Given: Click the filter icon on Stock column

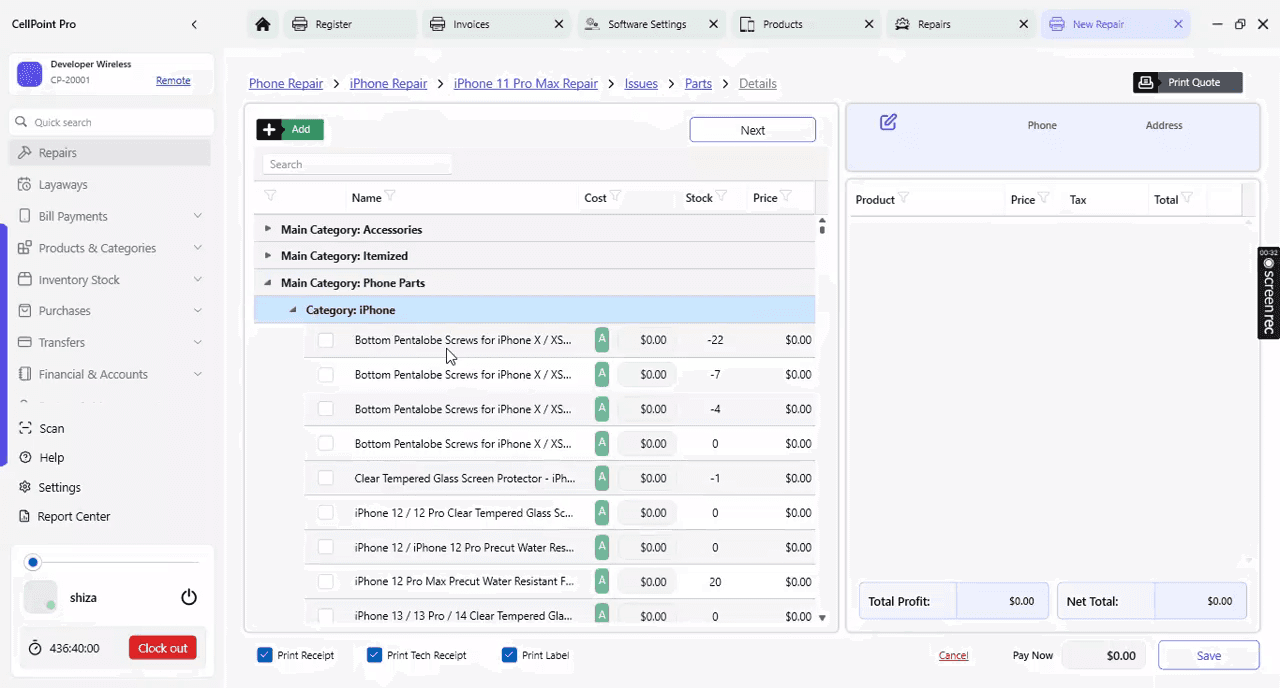Looking at the screenshot, I should tap(722, 196).
